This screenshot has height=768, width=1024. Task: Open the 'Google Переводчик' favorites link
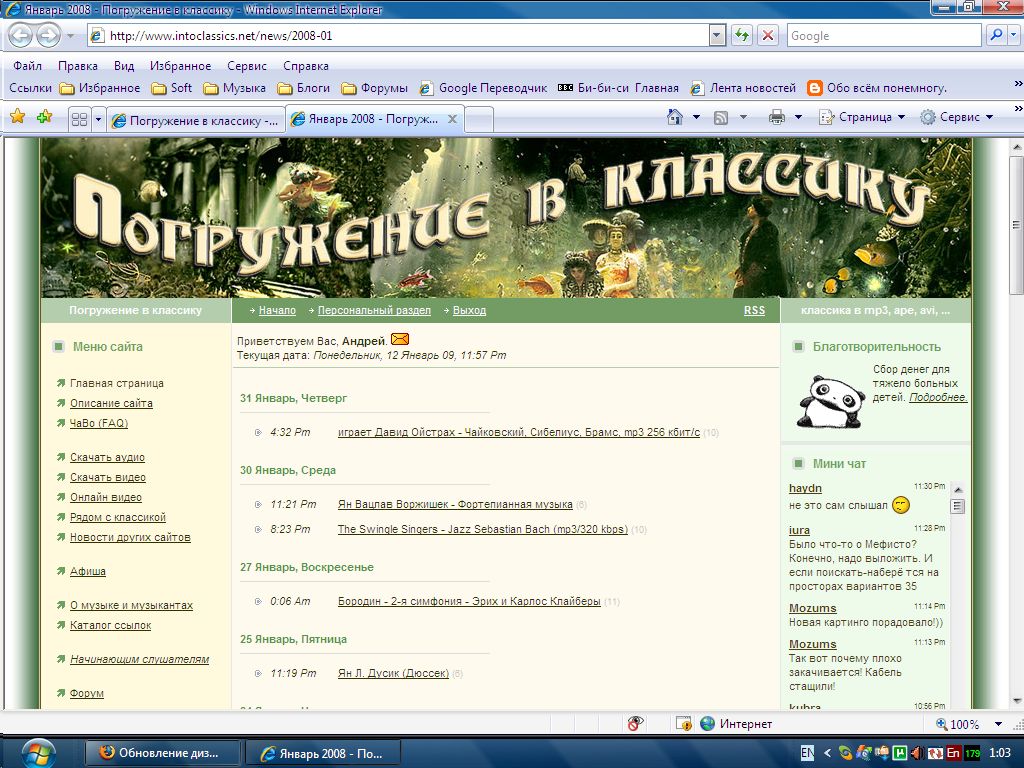[x=483, y=88]
